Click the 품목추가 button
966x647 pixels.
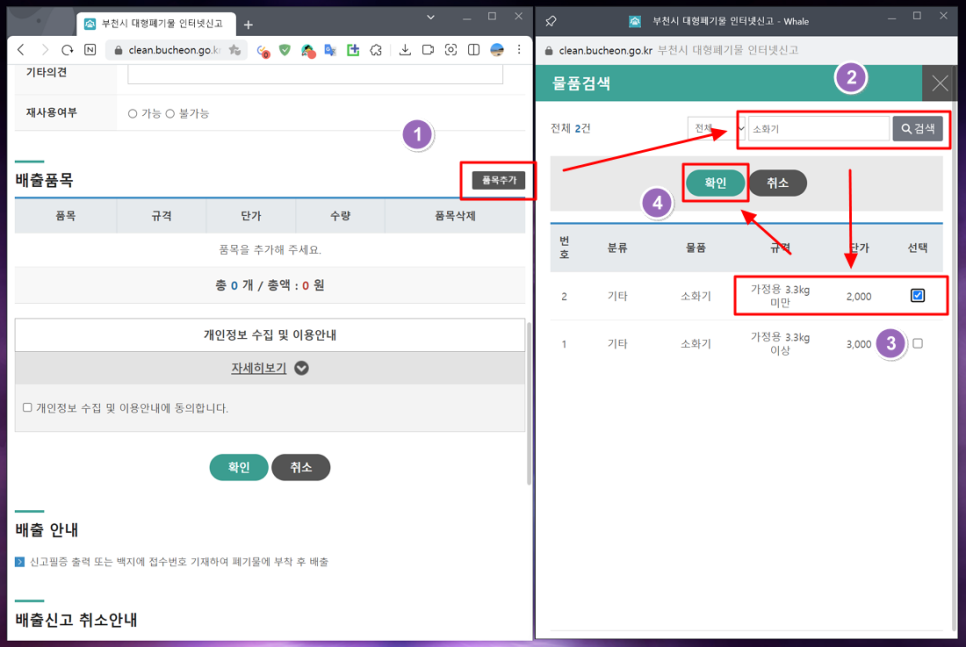point(498,180)
